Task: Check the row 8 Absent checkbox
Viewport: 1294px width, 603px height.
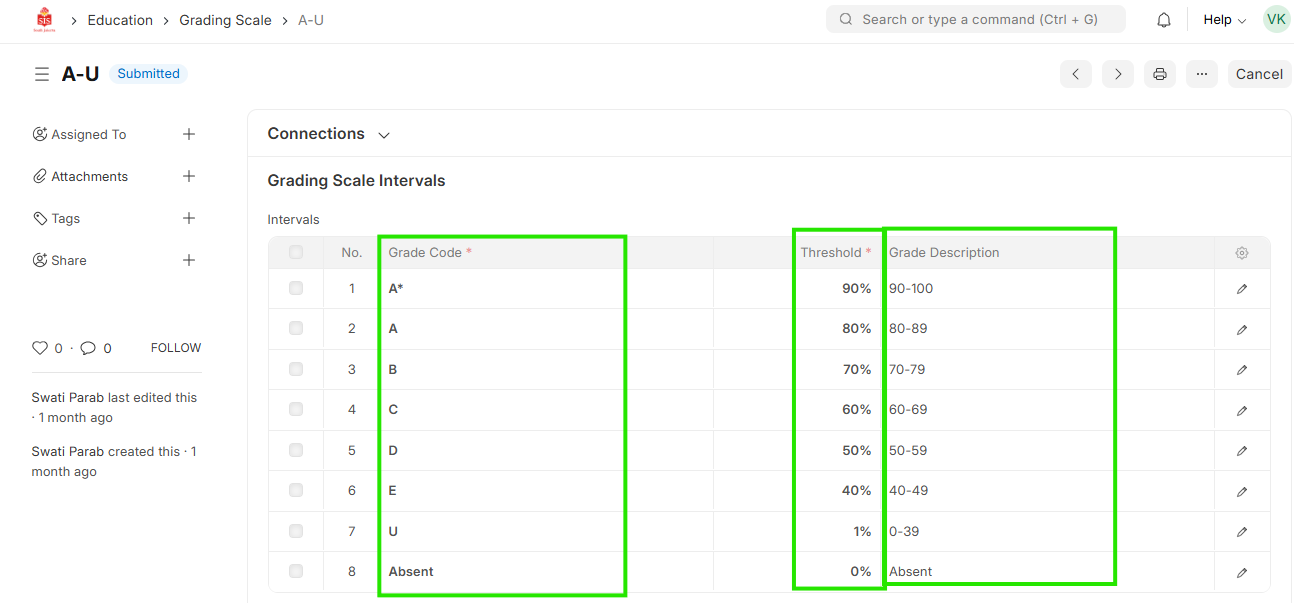Action: coord(296,571)
